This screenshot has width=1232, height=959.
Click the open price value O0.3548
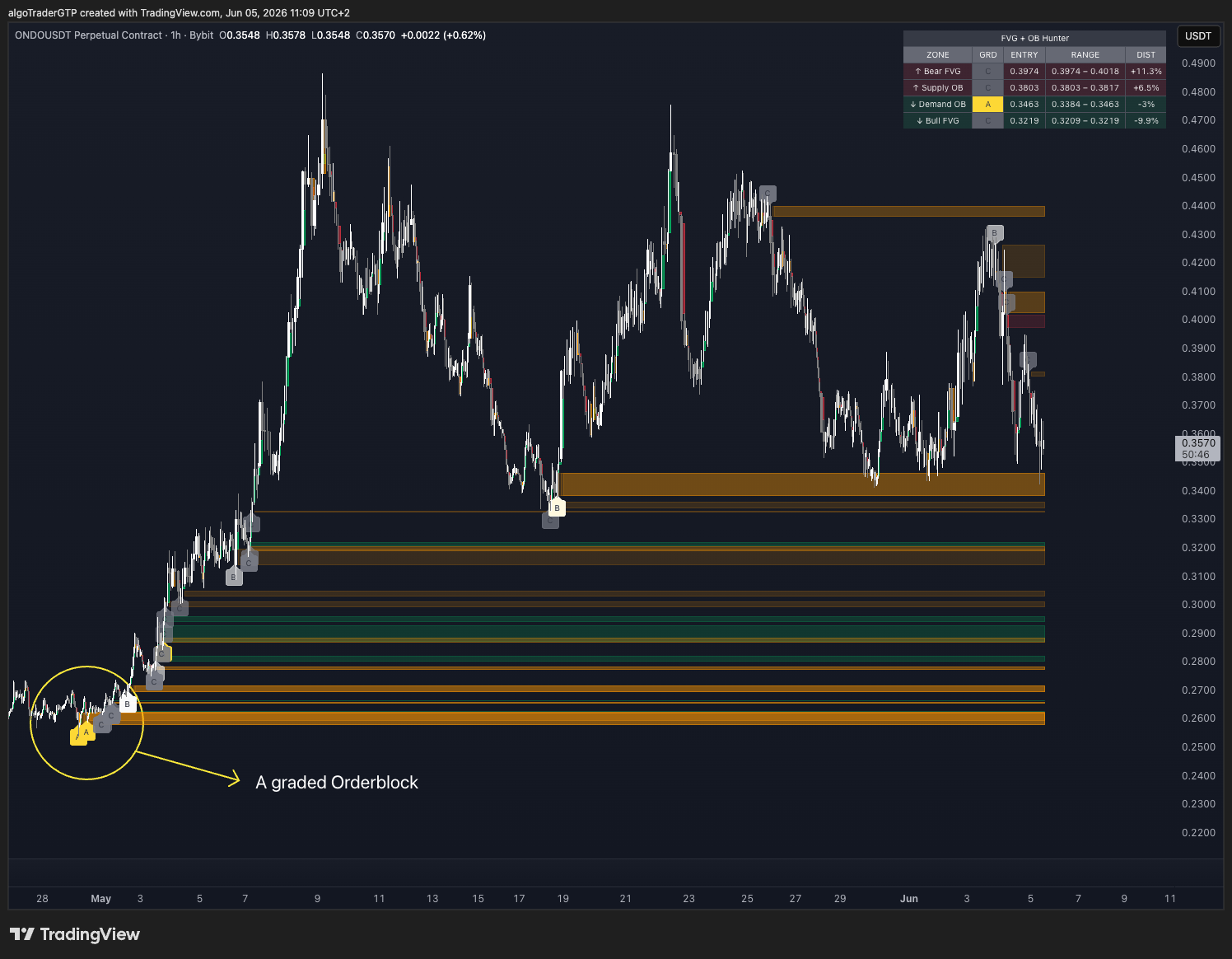click(240, 35)
